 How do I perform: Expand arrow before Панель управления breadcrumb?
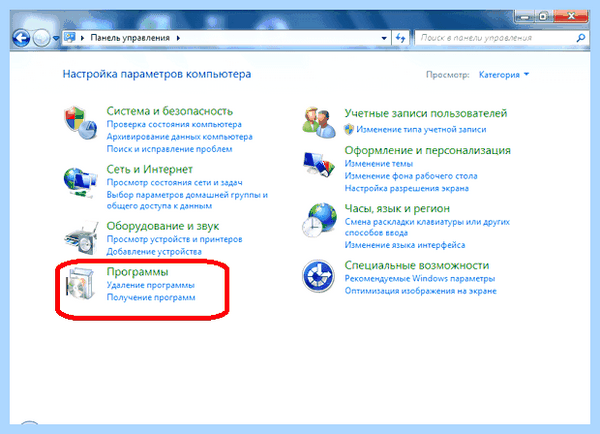[82, 38]
